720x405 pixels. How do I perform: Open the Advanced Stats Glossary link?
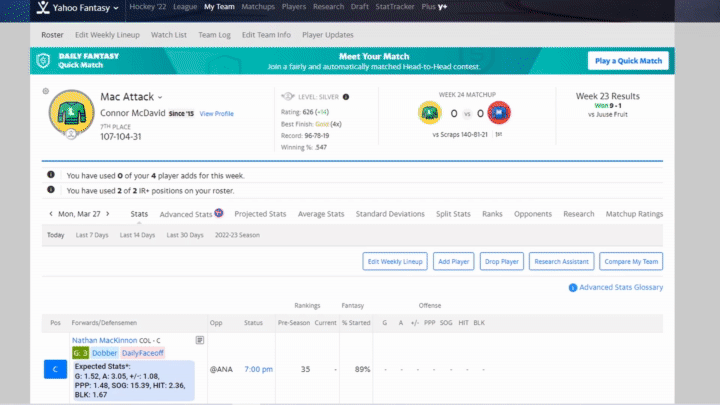(621, 287)
